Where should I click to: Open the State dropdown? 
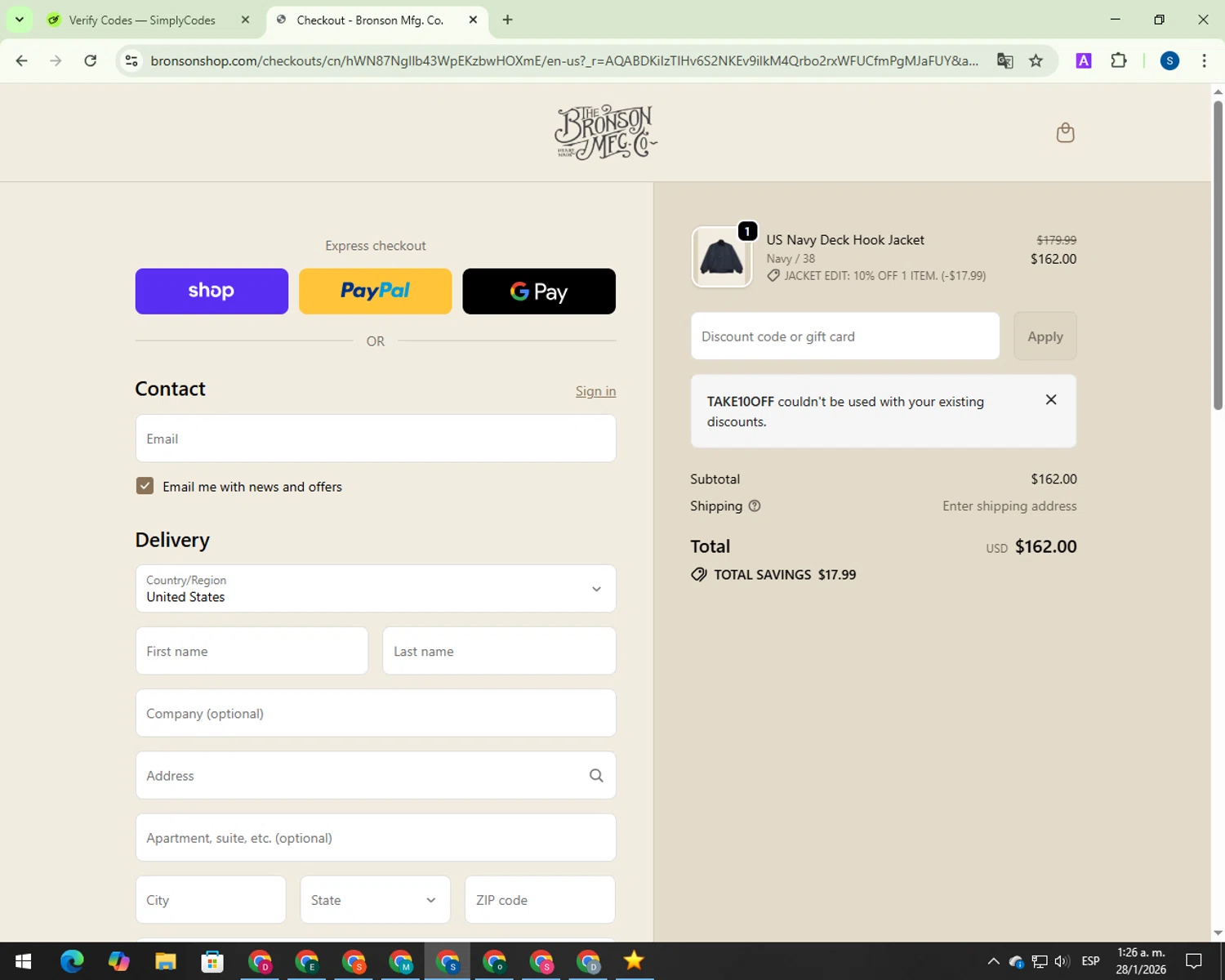[x=375, y=900]
